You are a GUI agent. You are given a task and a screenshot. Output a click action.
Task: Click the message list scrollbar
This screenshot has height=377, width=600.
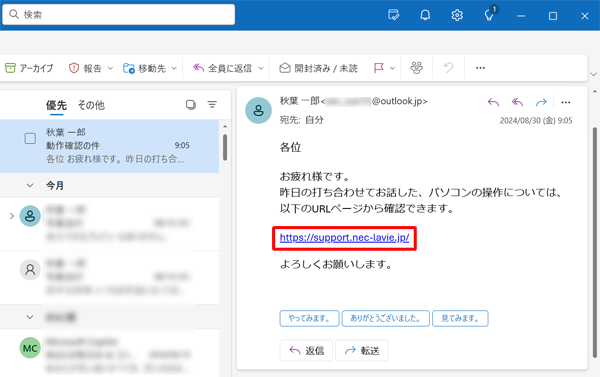(x=225, y=147)
